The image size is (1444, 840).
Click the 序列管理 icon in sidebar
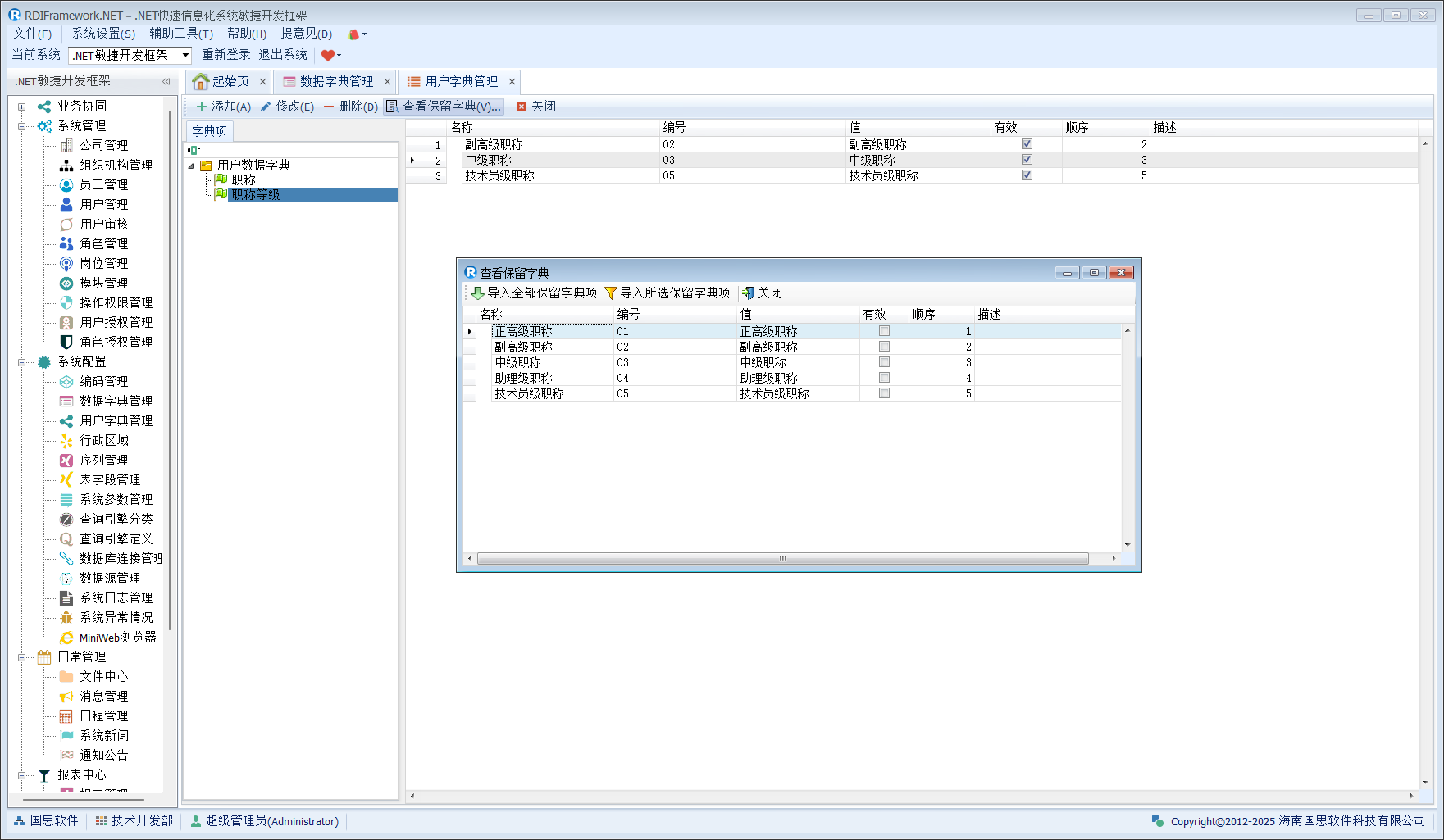[66, 460]
